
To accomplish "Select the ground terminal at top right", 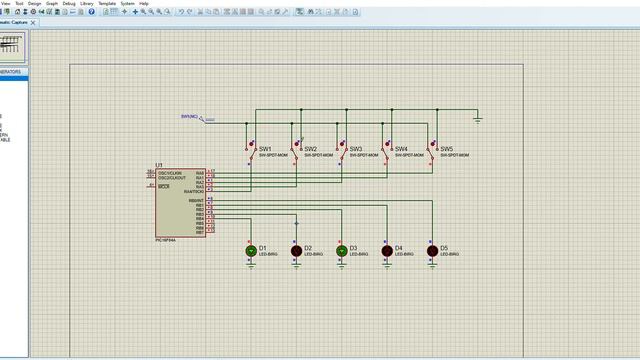I will pyautogui.click(x=478, y=119).
